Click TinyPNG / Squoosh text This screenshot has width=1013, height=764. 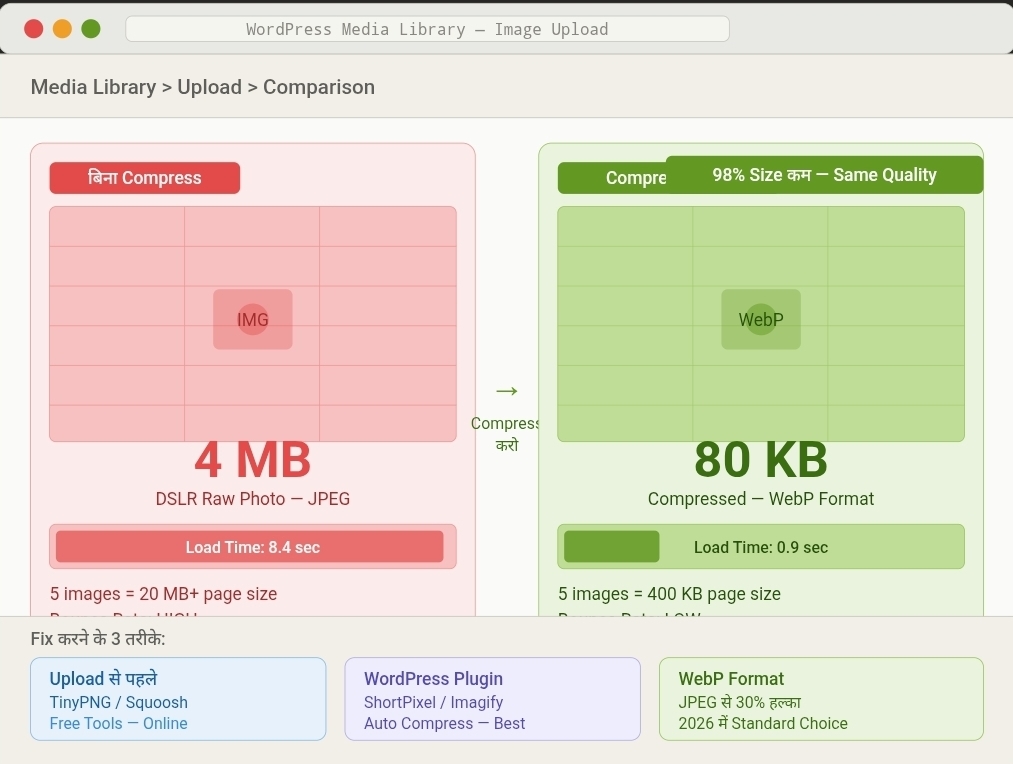119,702
